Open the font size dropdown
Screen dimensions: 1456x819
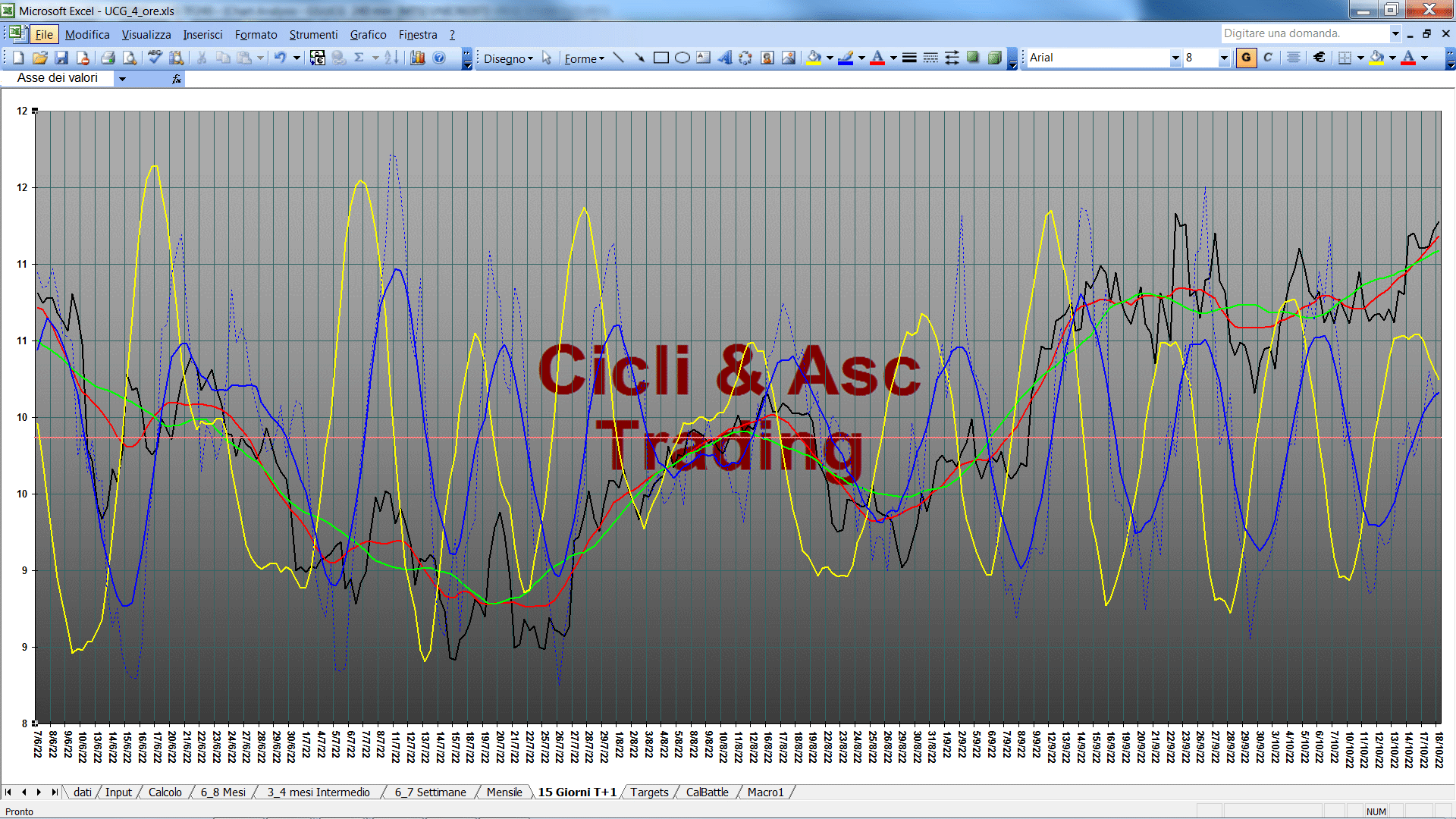pyautogui.click(x=1223, y=58)
